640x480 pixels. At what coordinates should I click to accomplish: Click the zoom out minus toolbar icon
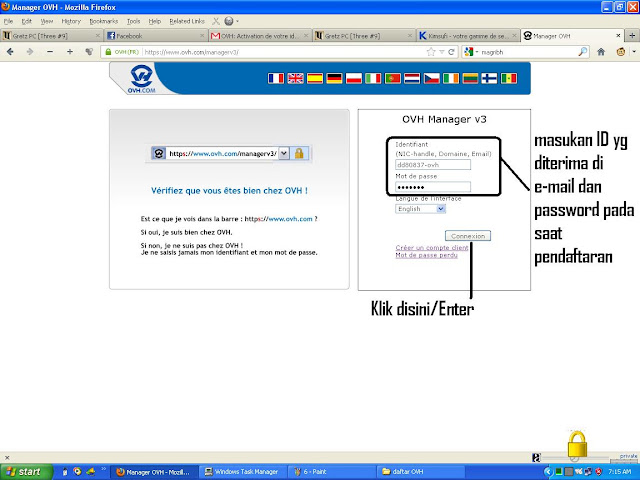[x=50, y=52]
